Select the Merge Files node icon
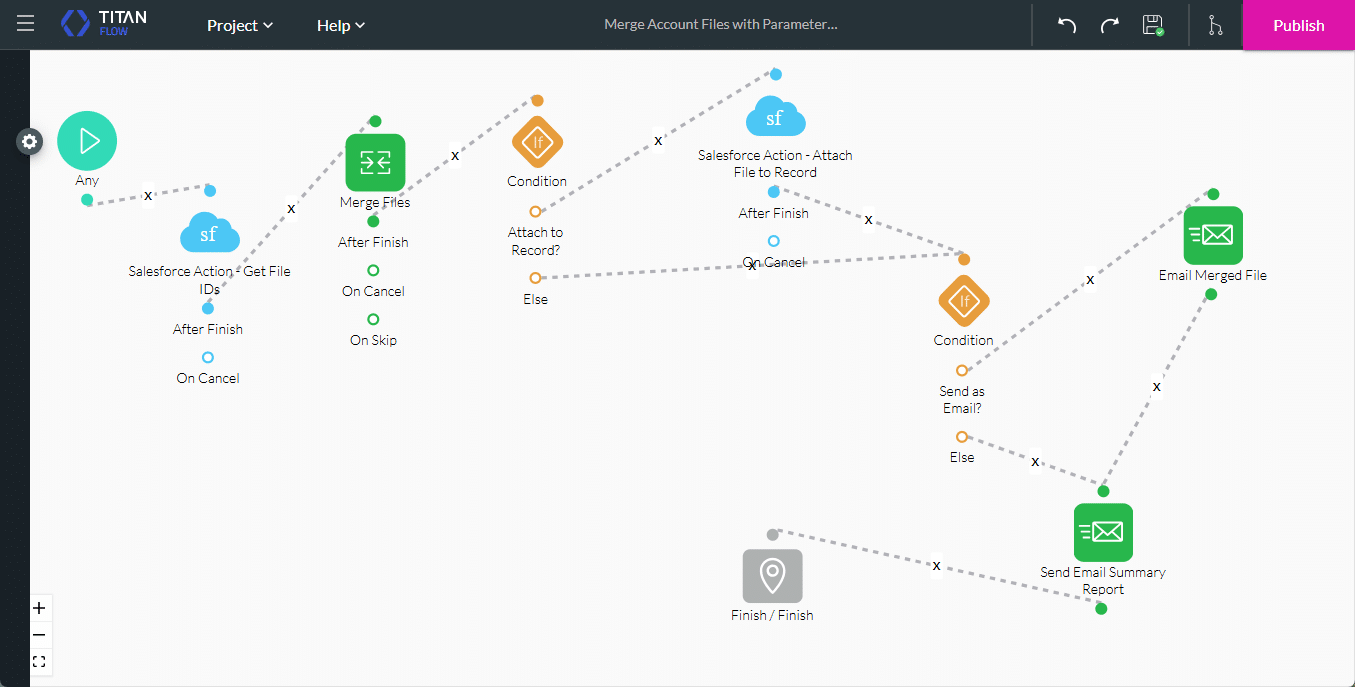This screenshot has height=687, width=1355. tap(375, 162)
